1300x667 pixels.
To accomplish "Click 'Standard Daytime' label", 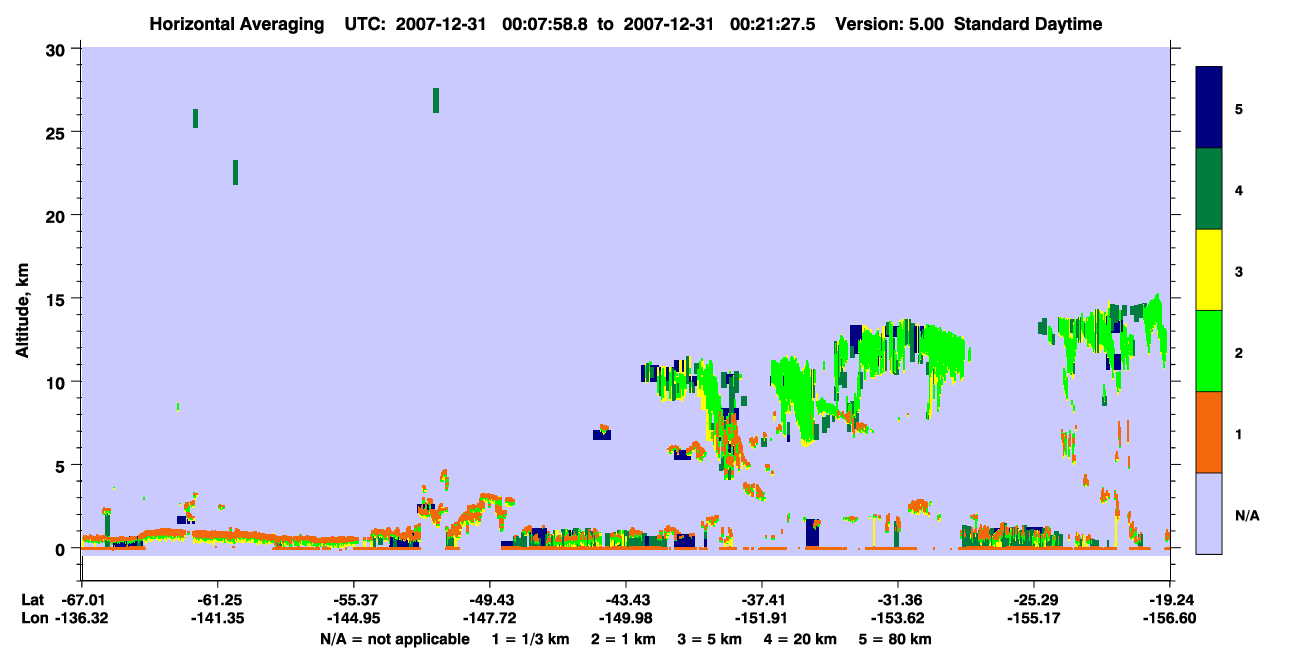I will pos(1028,24).
